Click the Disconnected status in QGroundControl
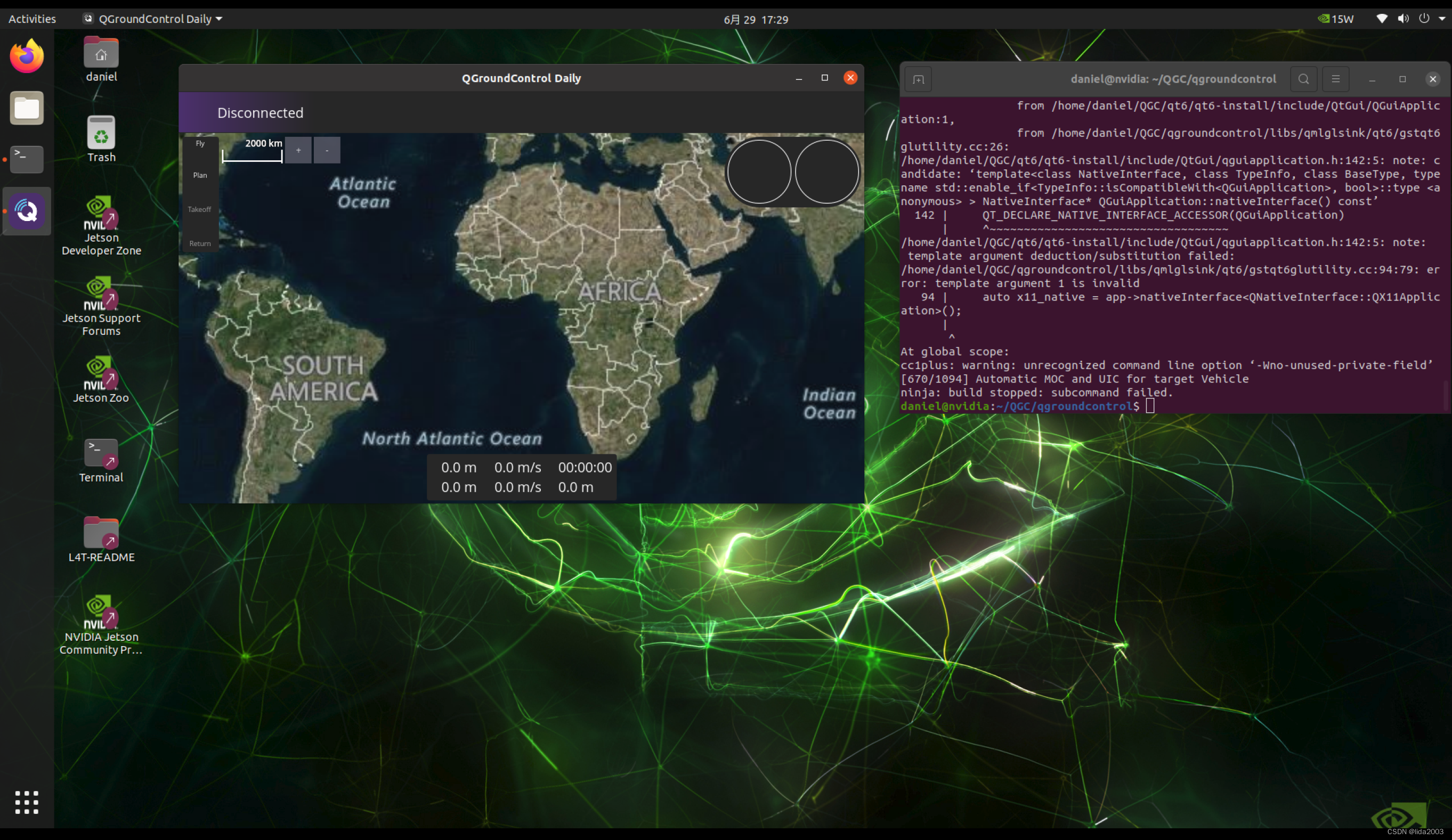 [260, 113]
